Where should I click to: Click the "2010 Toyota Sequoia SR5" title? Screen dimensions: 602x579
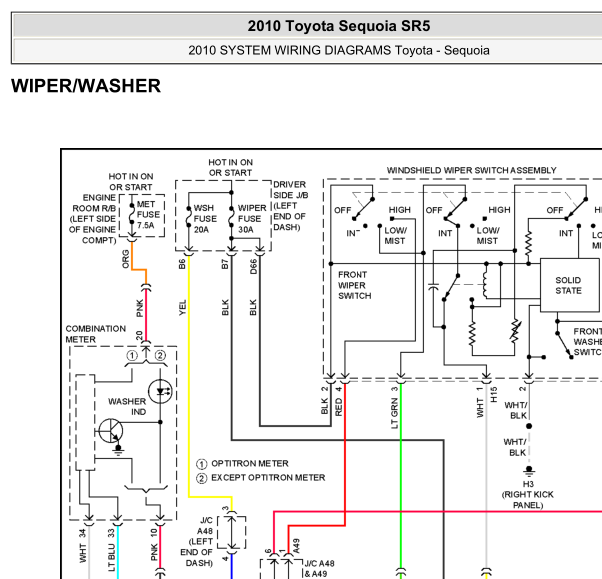tap(339, 26)
